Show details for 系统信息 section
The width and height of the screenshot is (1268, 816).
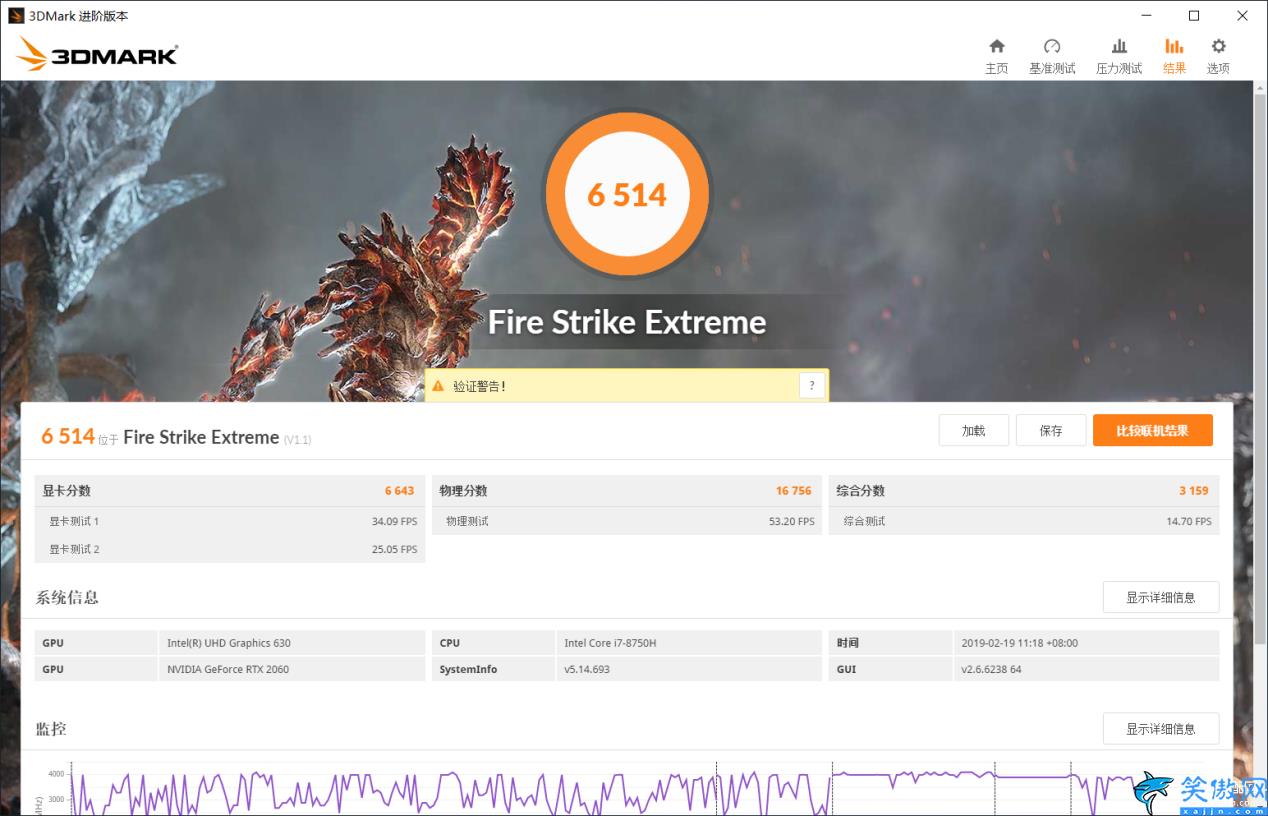tap(1161, 597)
